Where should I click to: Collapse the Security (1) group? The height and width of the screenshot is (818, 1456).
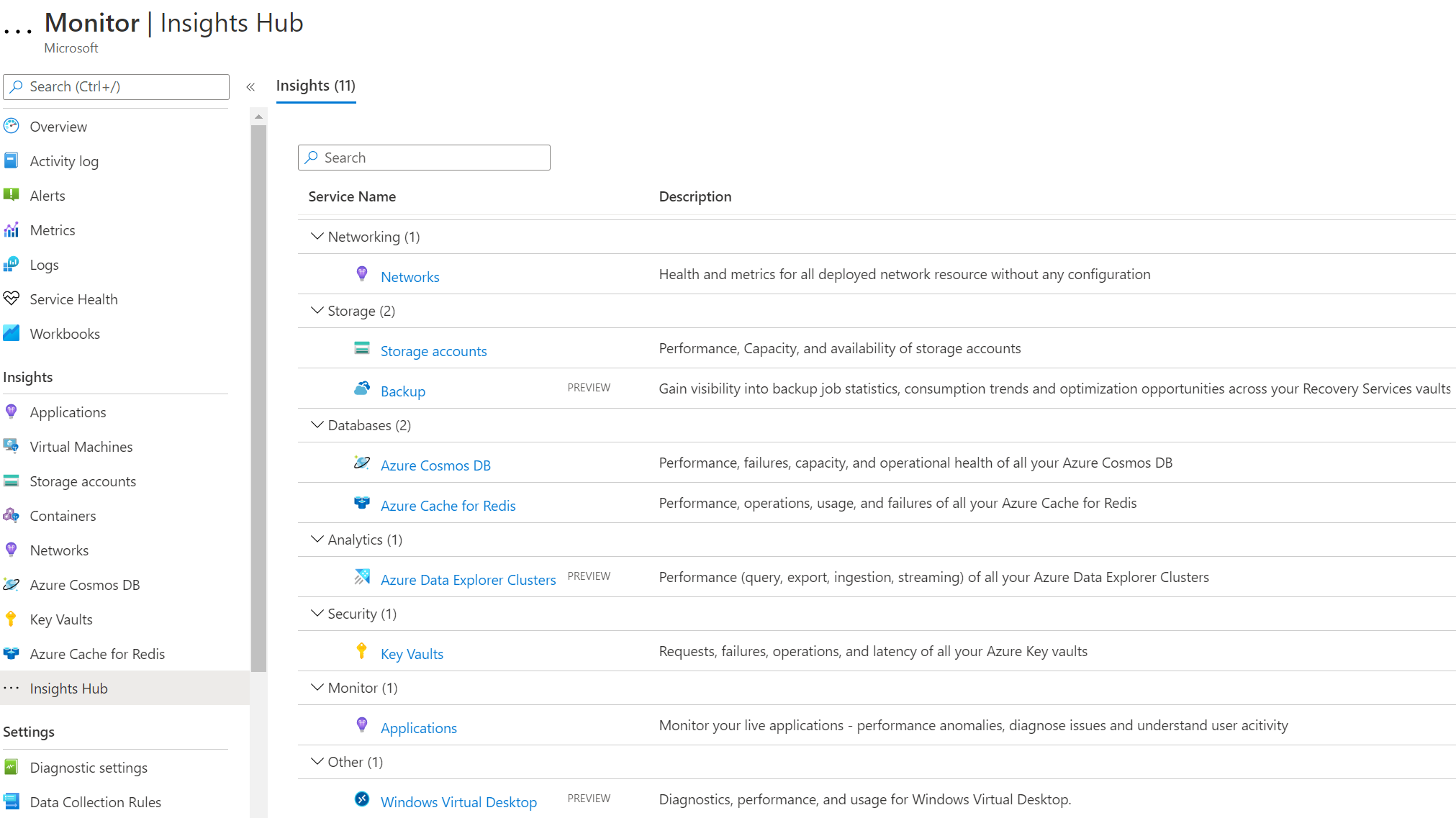tap(317, 613)
